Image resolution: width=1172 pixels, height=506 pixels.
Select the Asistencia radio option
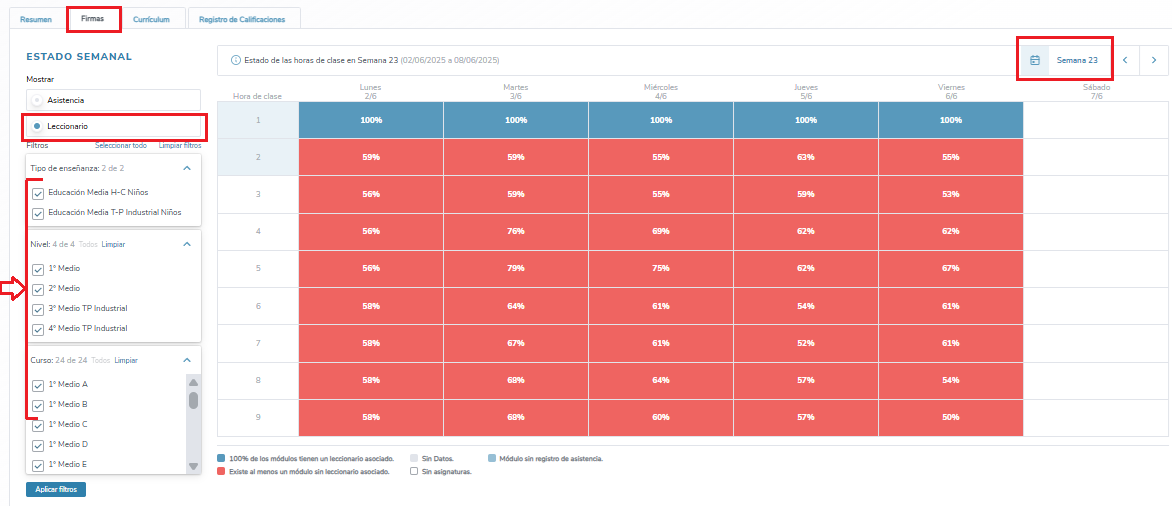click(x=113, y=99)
